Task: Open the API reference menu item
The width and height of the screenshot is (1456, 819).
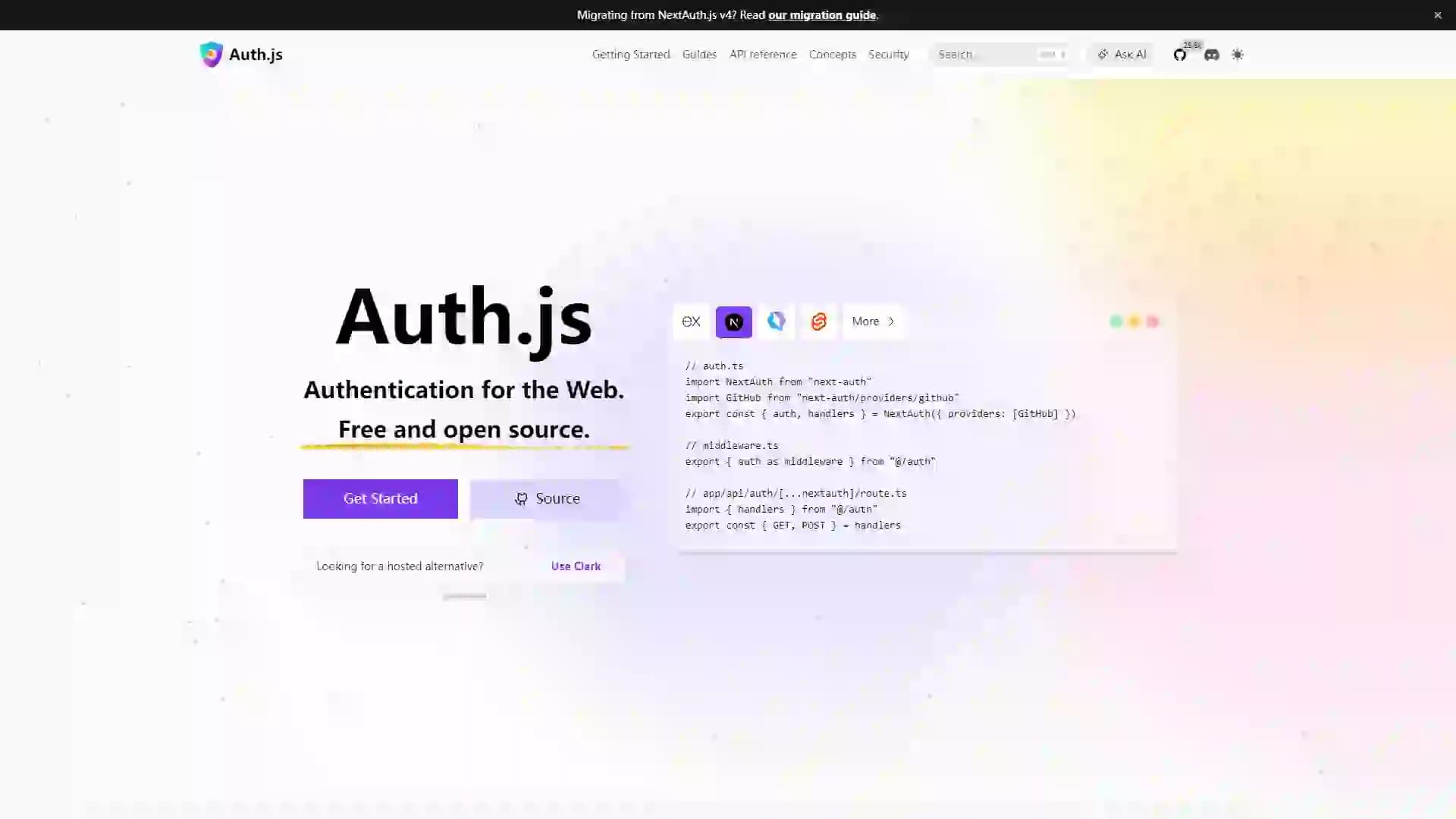Action: pyautogui.click(x=762, y=54)
